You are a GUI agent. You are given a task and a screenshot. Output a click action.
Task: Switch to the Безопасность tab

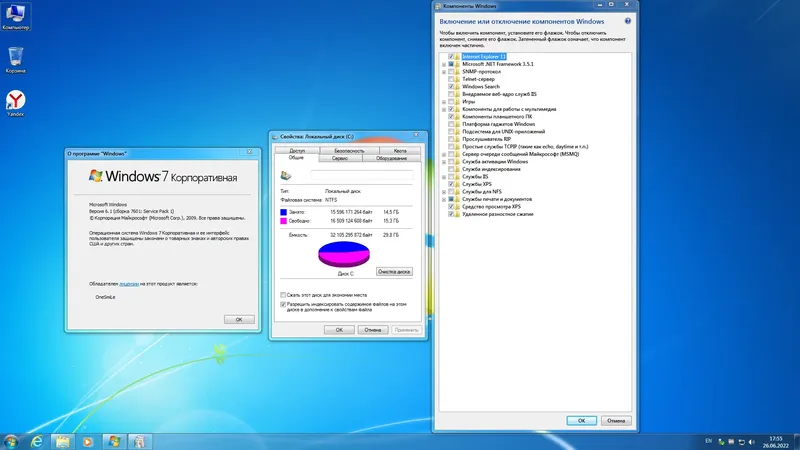click(349, 151)
